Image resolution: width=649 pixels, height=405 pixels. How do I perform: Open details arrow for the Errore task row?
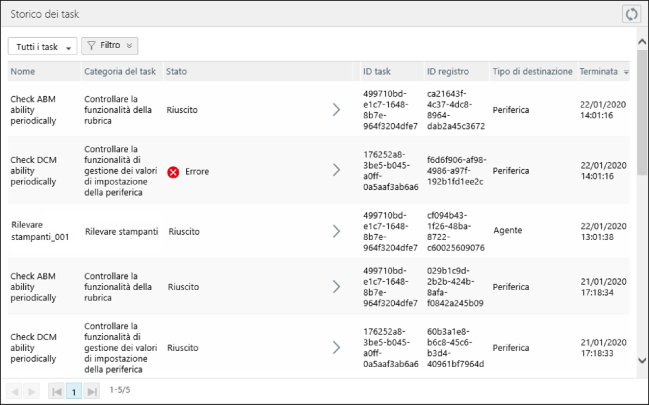(x=337, y=171)
